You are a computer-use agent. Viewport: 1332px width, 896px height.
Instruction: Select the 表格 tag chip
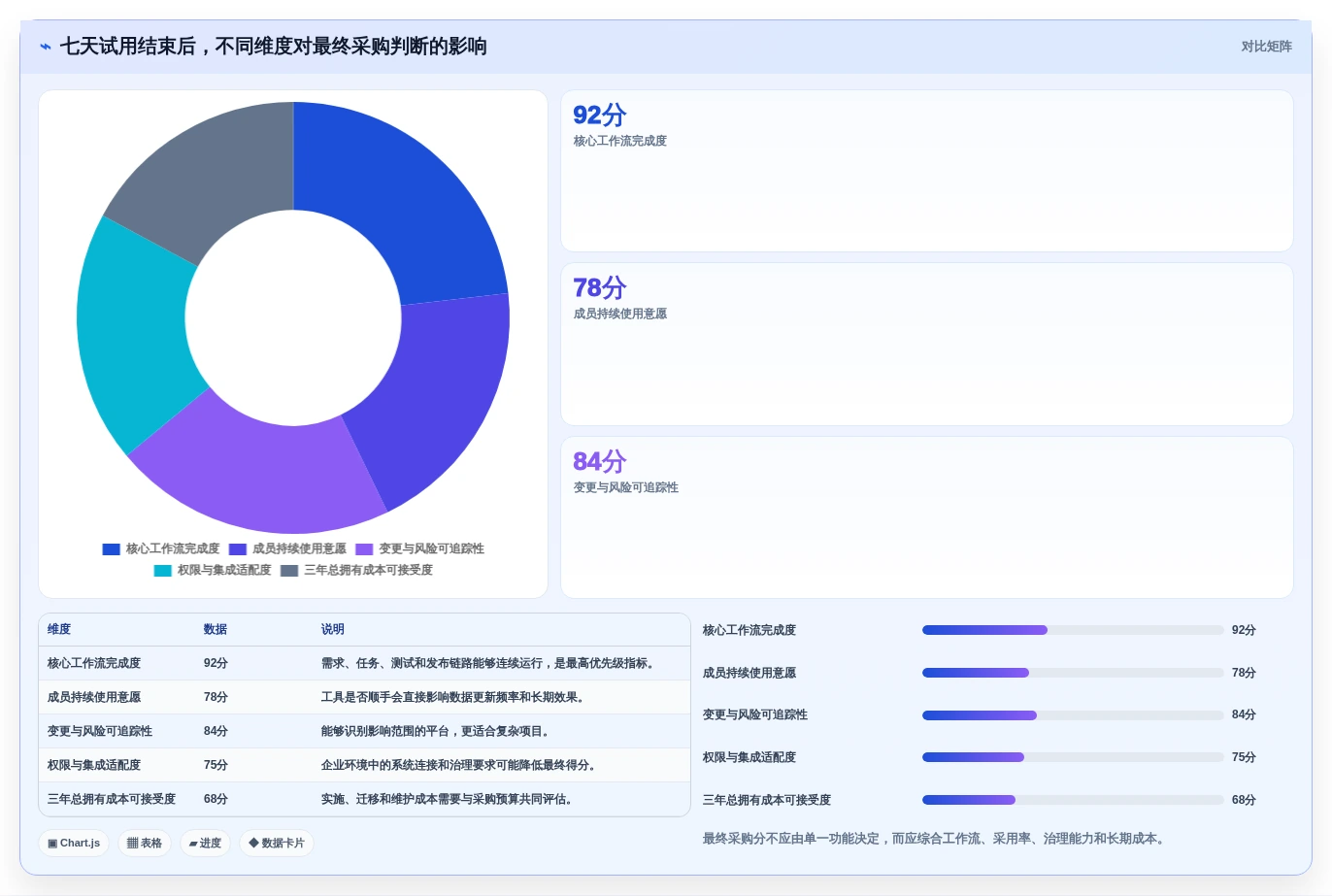[x=145, y=843]
